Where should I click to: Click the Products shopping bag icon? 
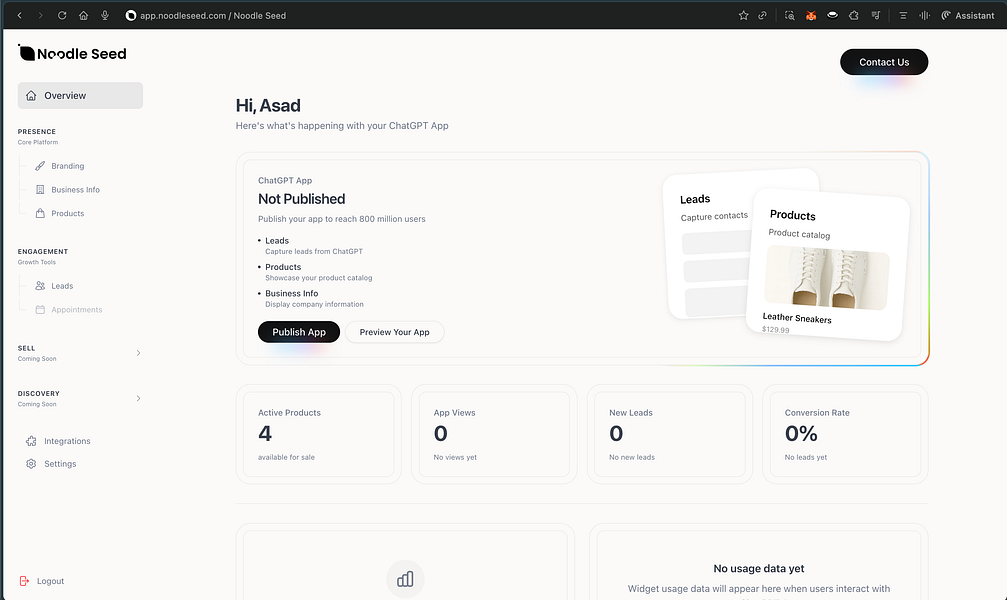pyautogui.click(x=40, y=213)
